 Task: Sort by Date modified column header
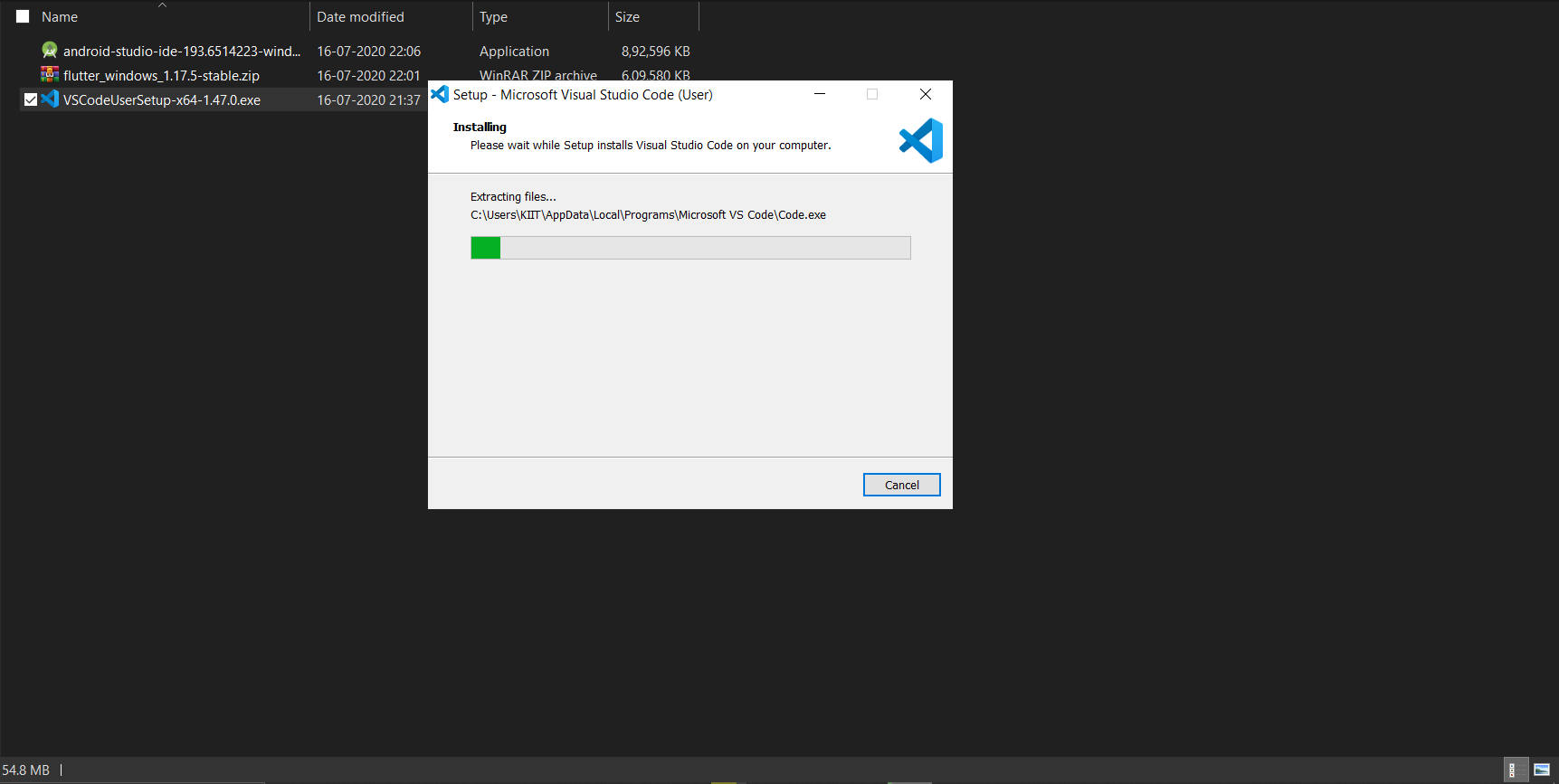tap(360, 17)
